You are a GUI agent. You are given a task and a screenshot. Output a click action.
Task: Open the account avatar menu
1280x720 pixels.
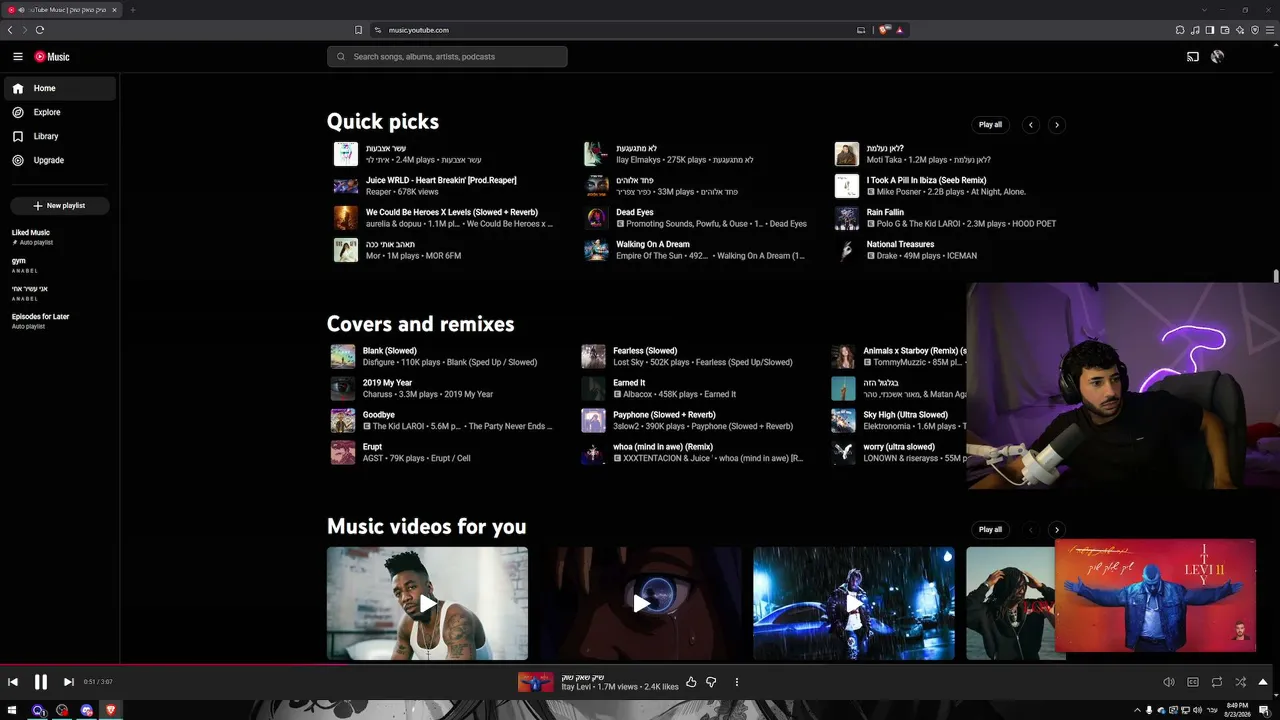(1217, 57)
